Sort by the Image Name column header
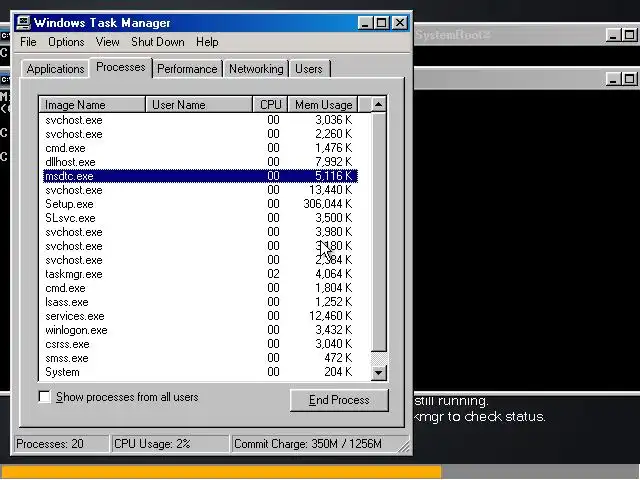The height and width of the screenshot is (480, 640). point(92,104)
